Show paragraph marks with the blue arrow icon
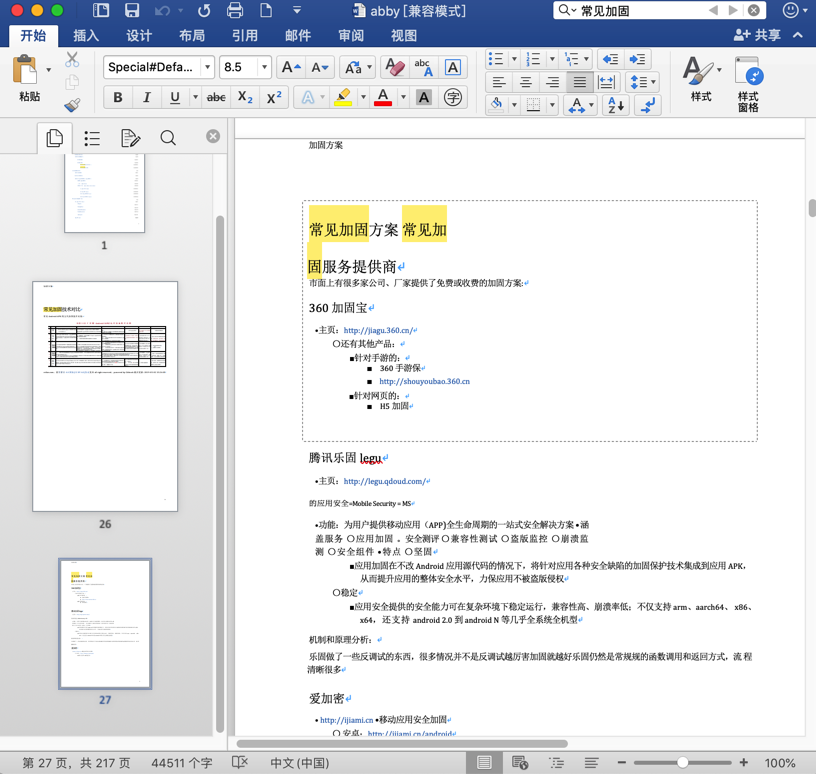The image size is (816, 774). (647, 105)
